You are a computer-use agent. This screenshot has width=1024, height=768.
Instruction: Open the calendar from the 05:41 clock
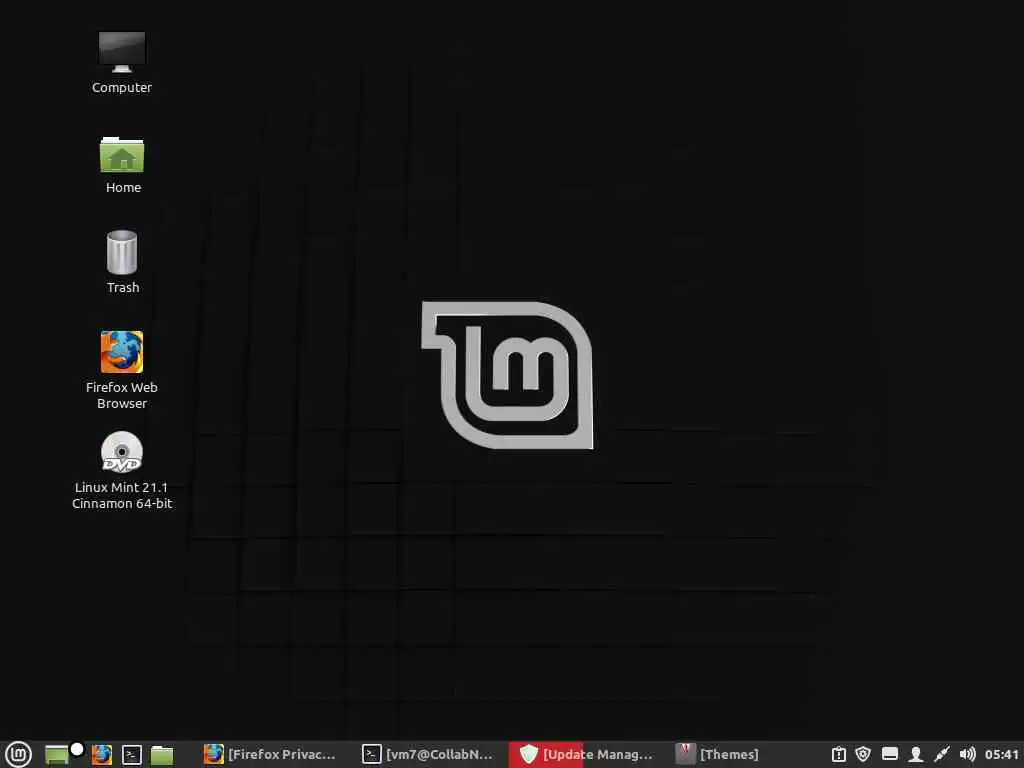point(1001,754)
